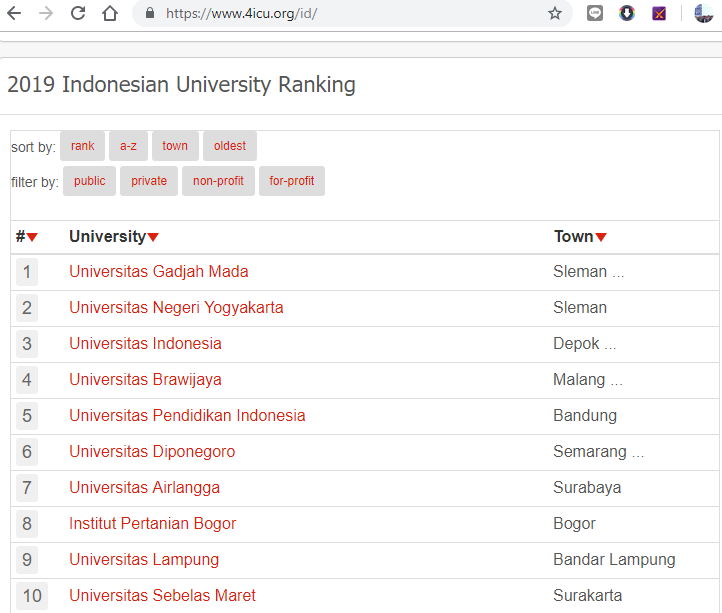Screen dimensions: 722x613
Task: Click the browser forward arrow
Action: (x=46, y=14)
